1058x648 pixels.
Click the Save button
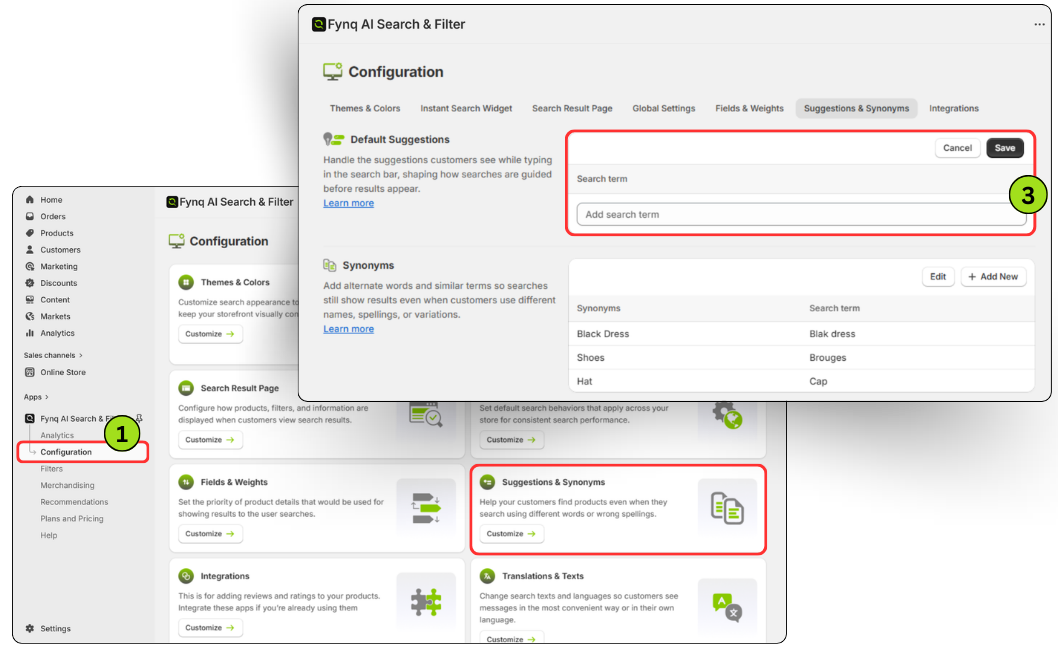coord(1005,148)
